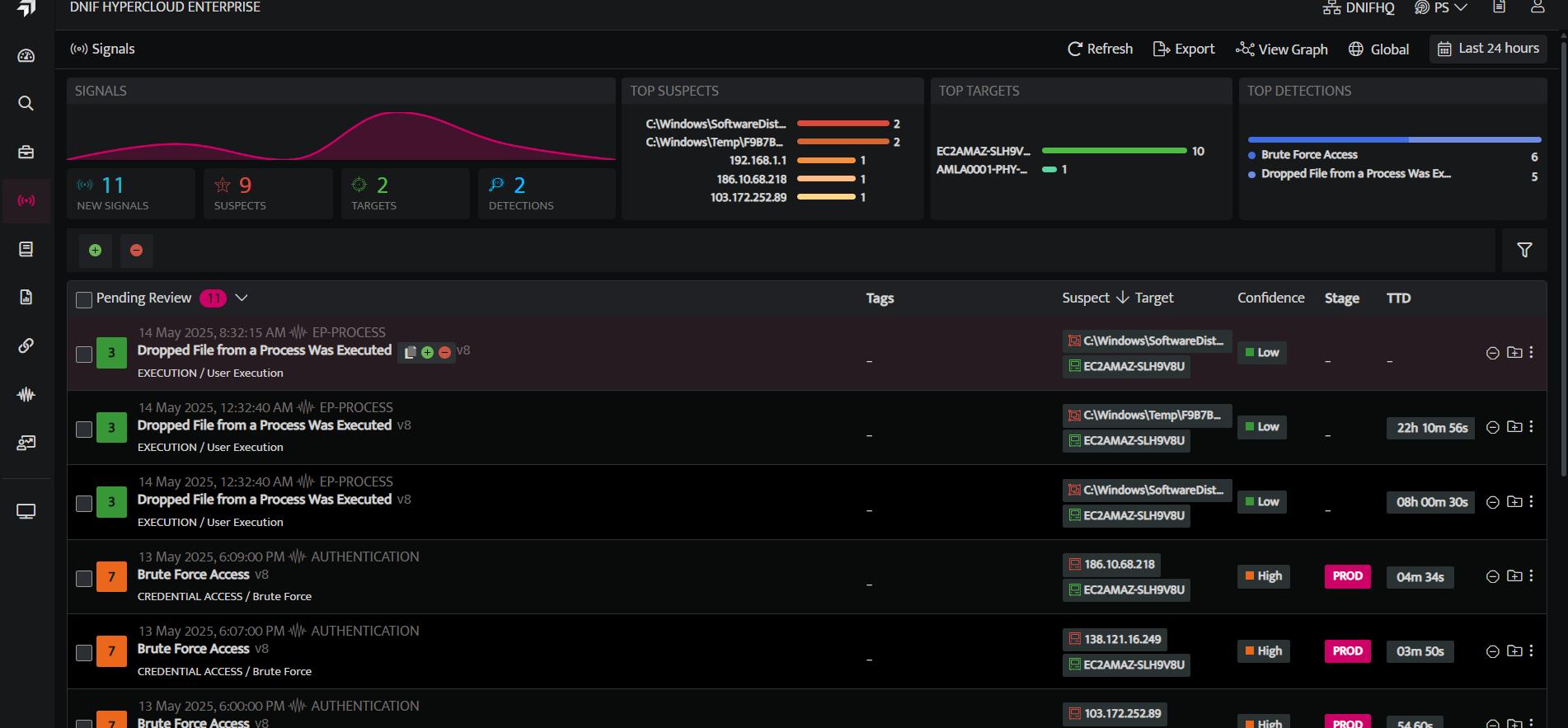This screenshot has width=1568, height=728.
Task: Open the PS account dropdown
Action: [1441, 7]
